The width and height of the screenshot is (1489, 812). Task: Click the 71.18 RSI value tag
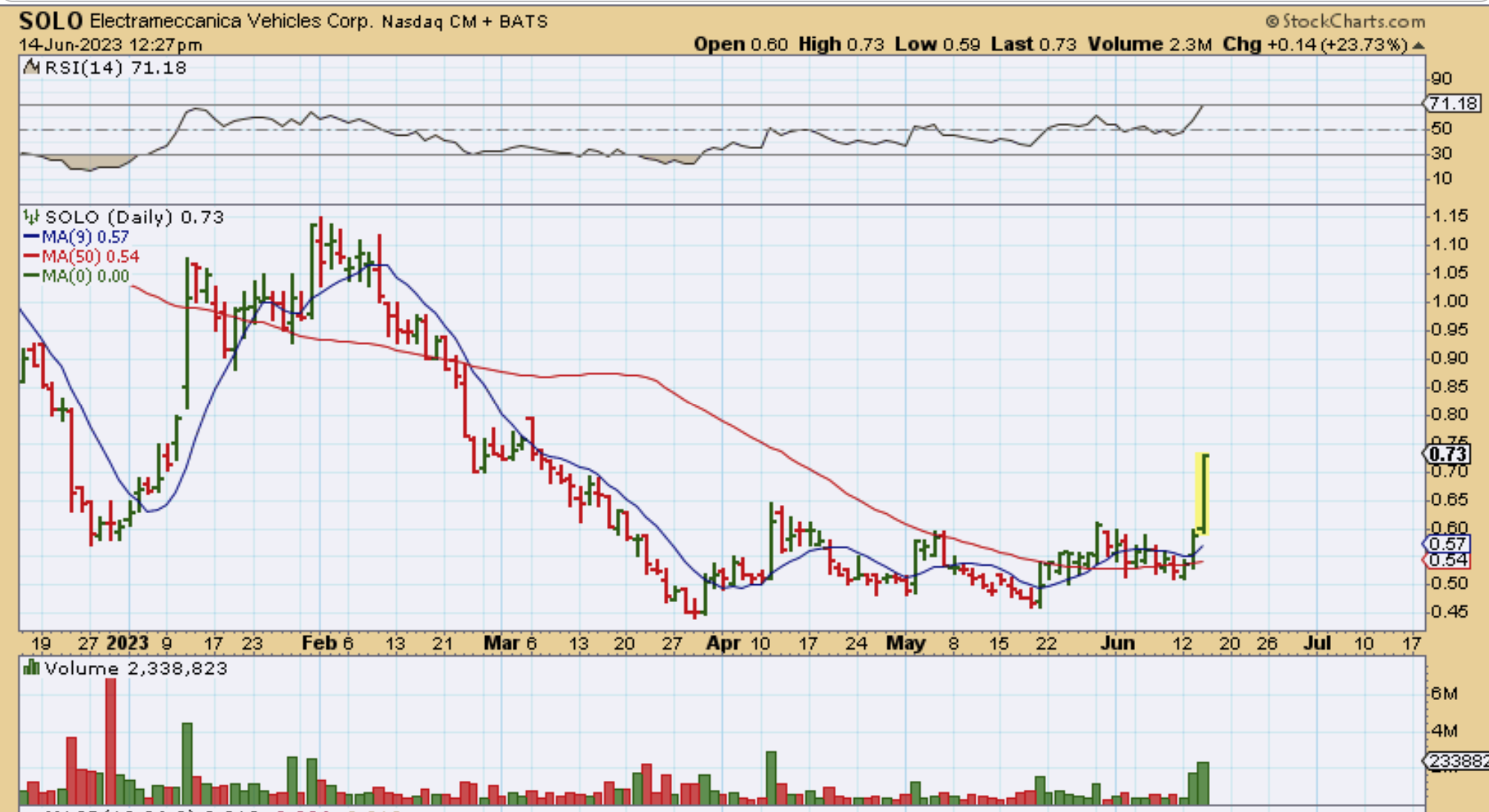tap(1453, 103)
